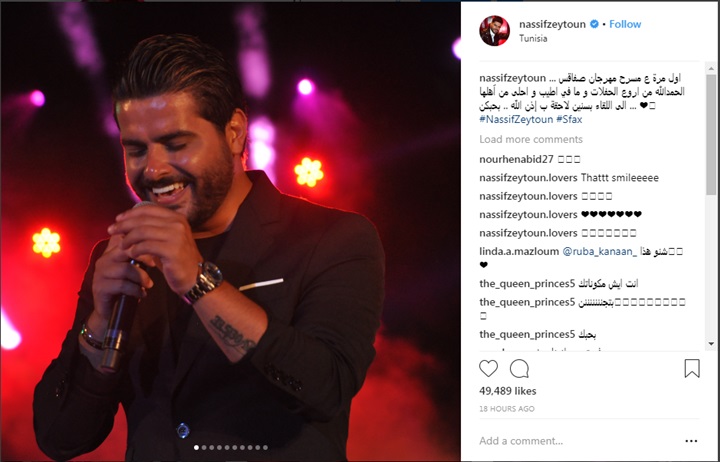The image size is (720, 462).
Task: Follow nassifzeytoun
Action: click(625, 24)
